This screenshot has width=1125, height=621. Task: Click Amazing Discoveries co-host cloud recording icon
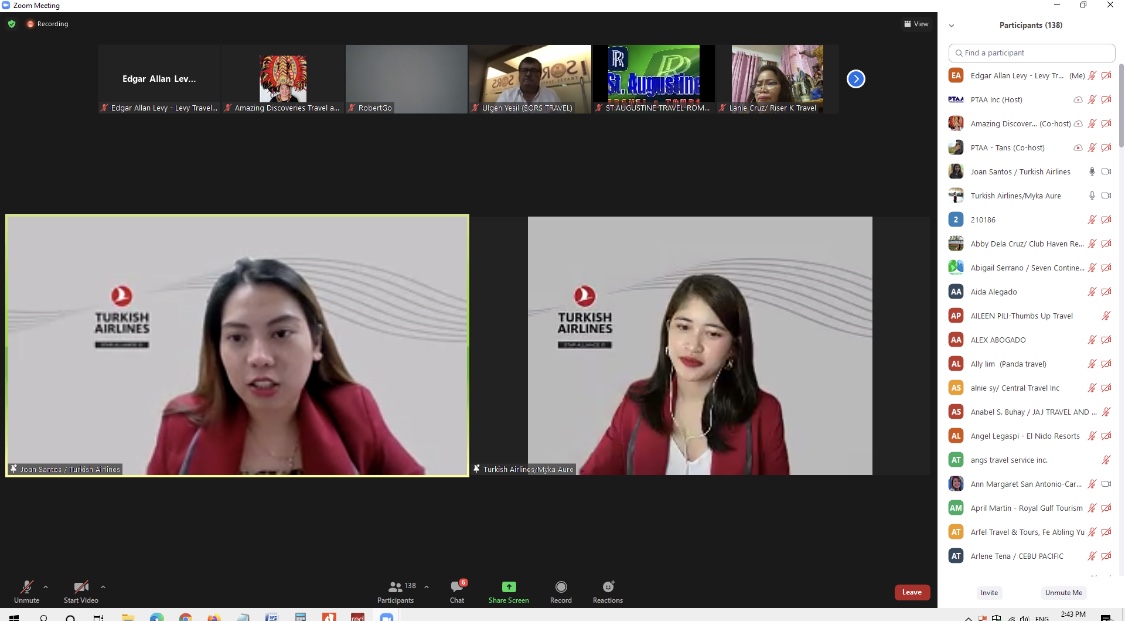click(1078, 123)
